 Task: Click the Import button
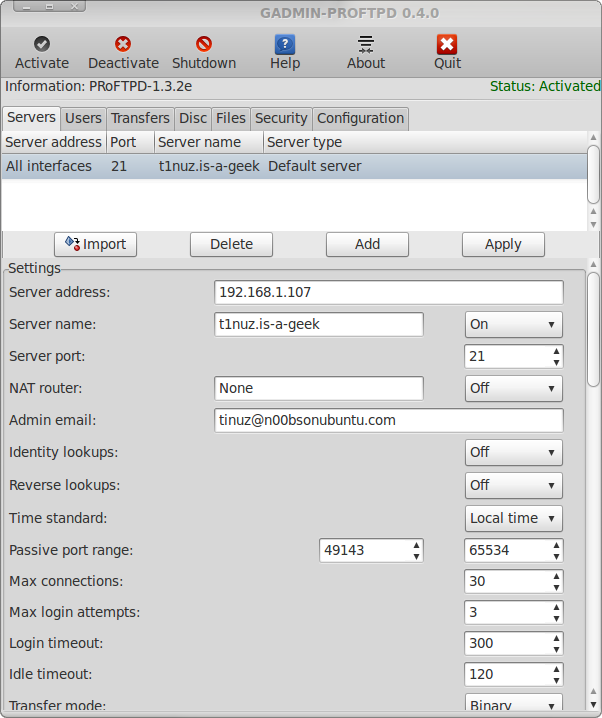point(95,244)
